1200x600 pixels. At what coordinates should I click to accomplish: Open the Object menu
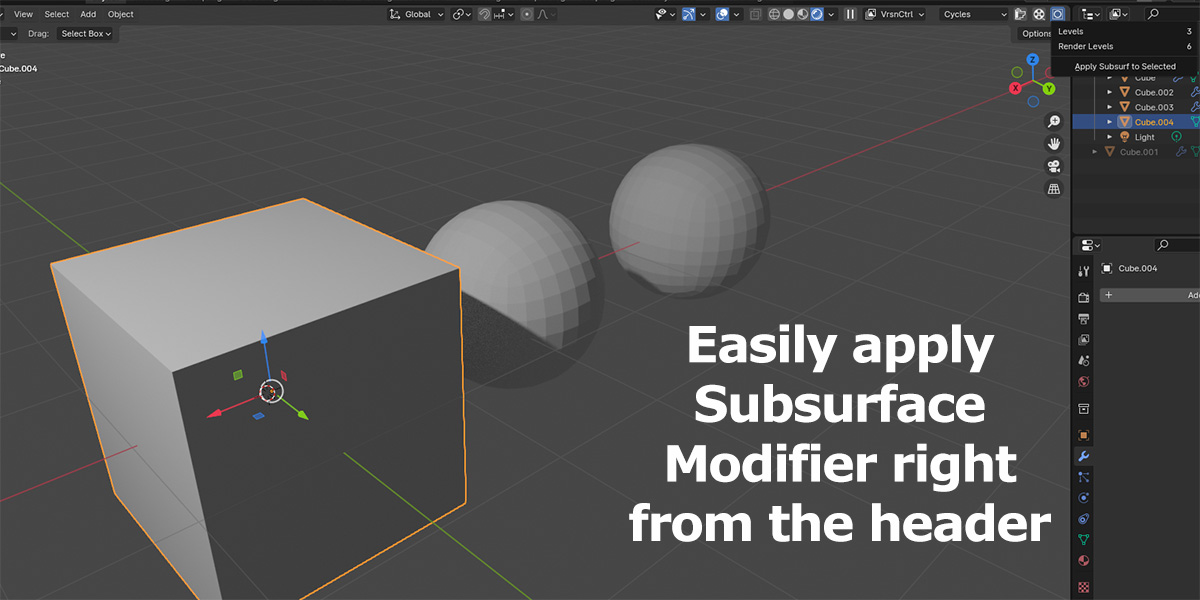click(x=121, y=14)
